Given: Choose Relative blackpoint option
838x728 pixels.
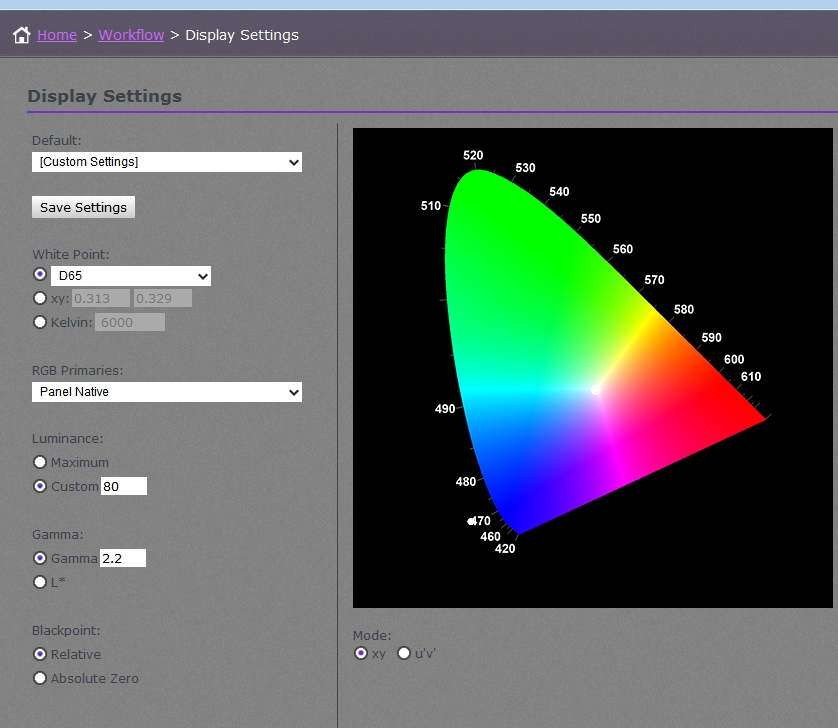Looking at the screenshot, I should tap(40, 654).
